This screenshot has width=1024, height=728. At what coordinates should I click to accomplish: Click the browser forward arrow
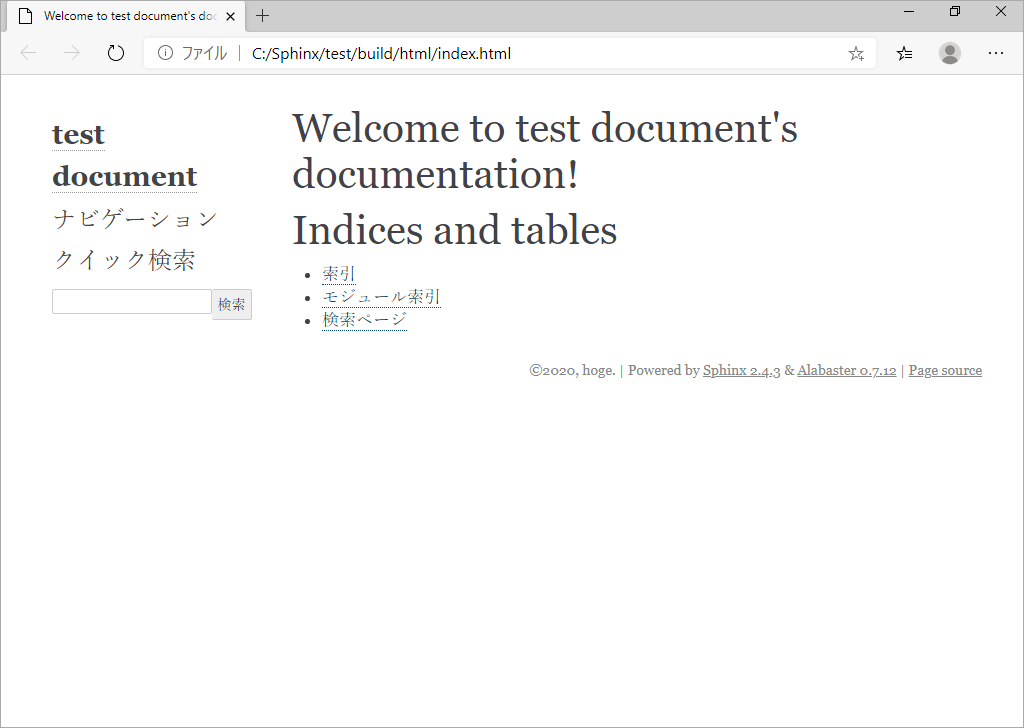point(72,53)
